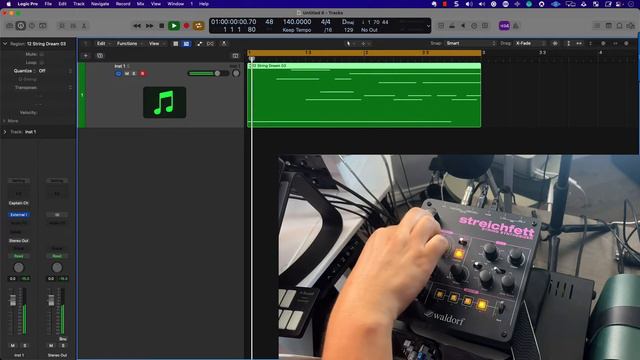Click the grid view icon in tracks toolbar

click(x=176, y=43)
